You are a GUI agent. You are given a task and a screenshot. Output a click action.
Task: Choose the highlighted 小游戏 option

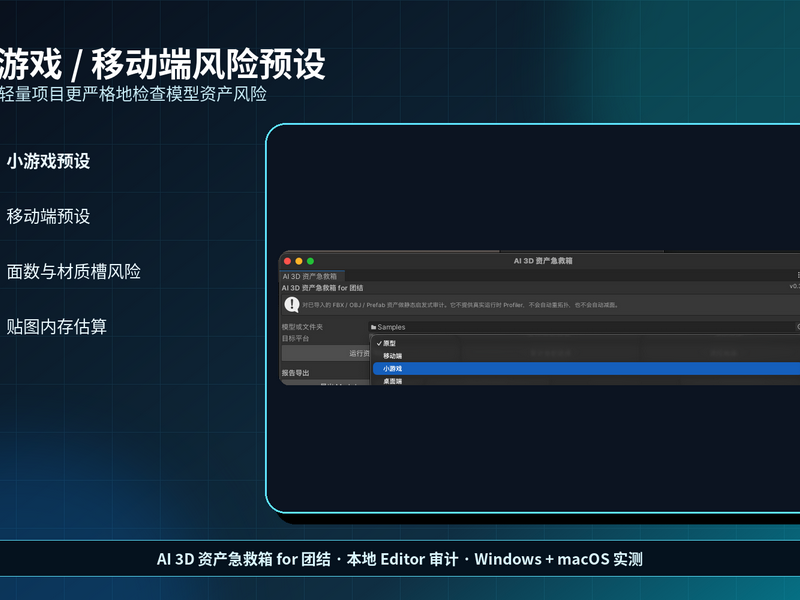(x=586, y=368)
